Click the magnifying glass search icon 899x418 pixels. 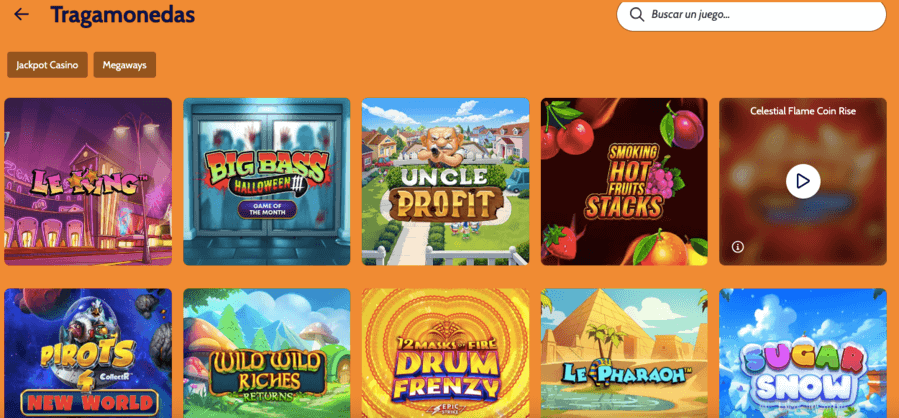tap(636, 14)
